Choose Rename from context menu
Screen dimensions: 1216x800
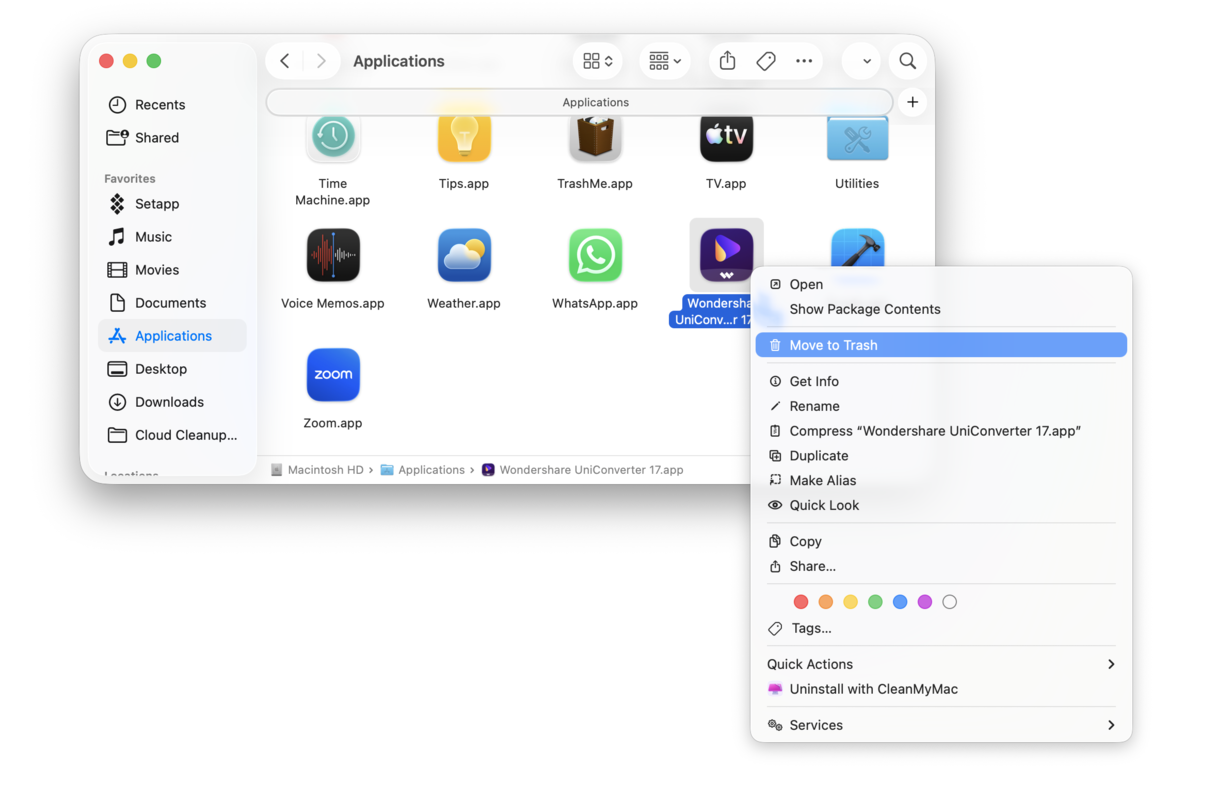(941, 406)
